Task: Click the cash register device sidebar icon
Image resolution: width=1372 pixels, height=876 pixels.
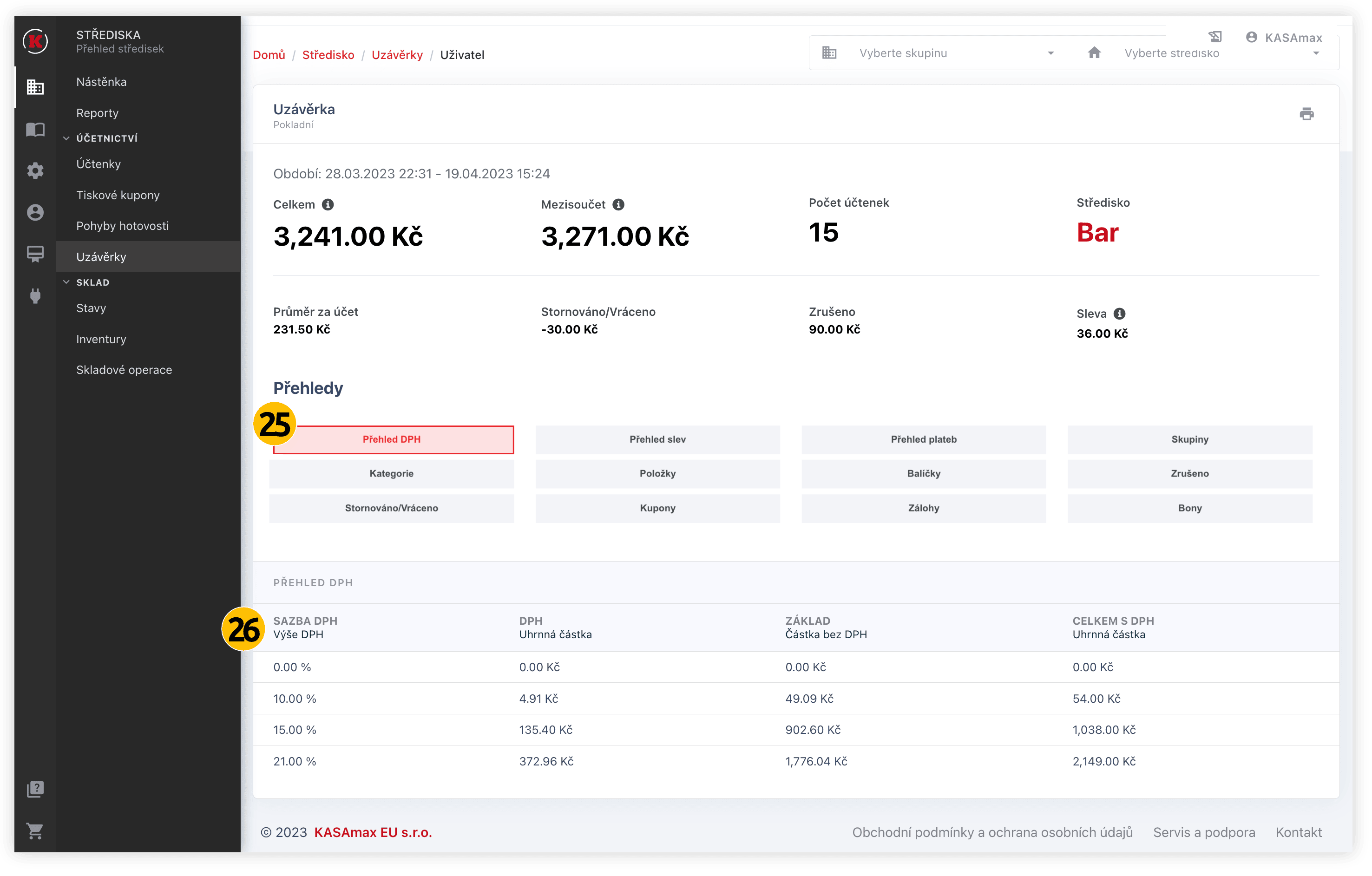Action: point(35,254)
